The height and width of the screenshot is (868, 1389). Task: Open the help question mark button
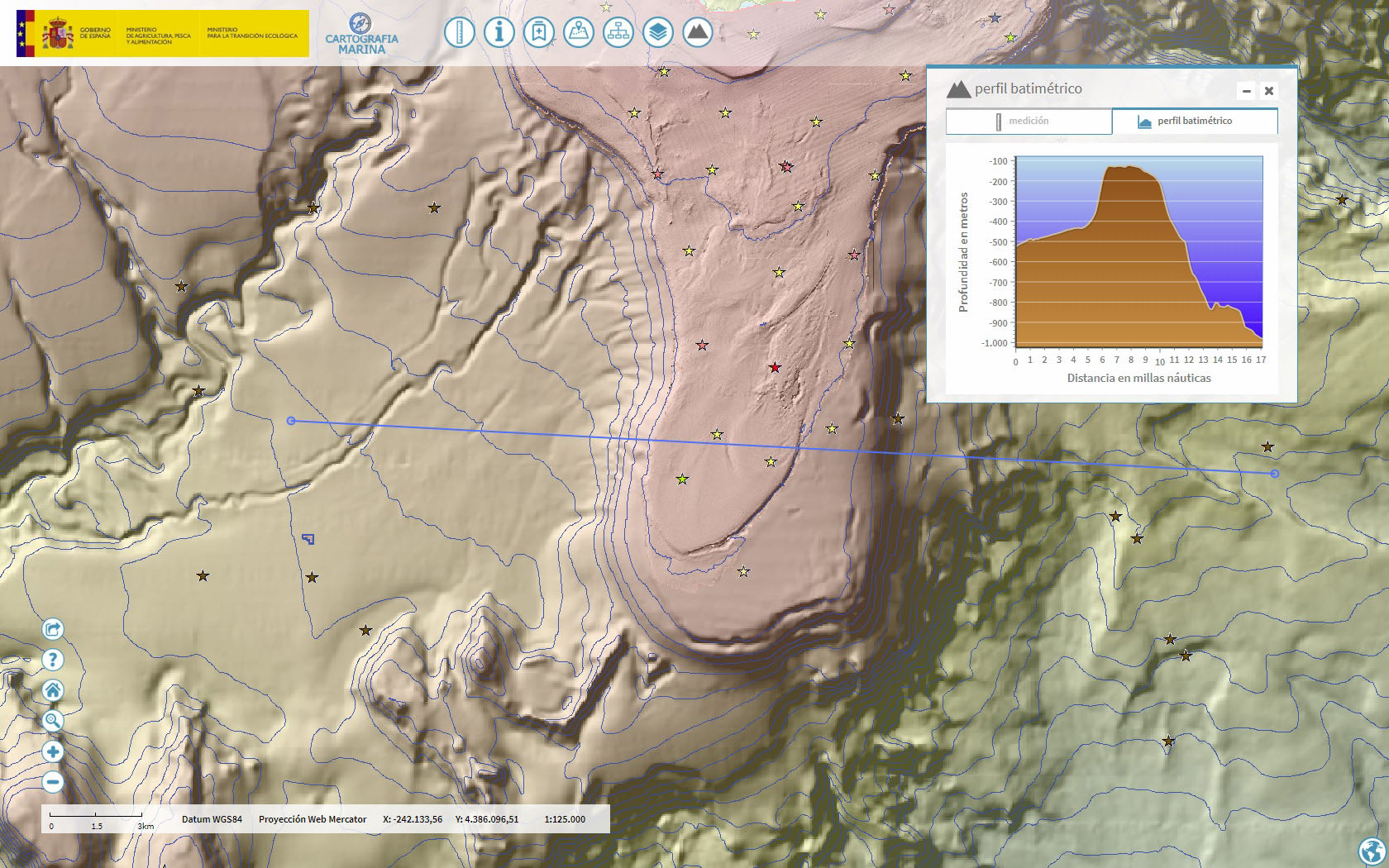(x=53, y=660)
